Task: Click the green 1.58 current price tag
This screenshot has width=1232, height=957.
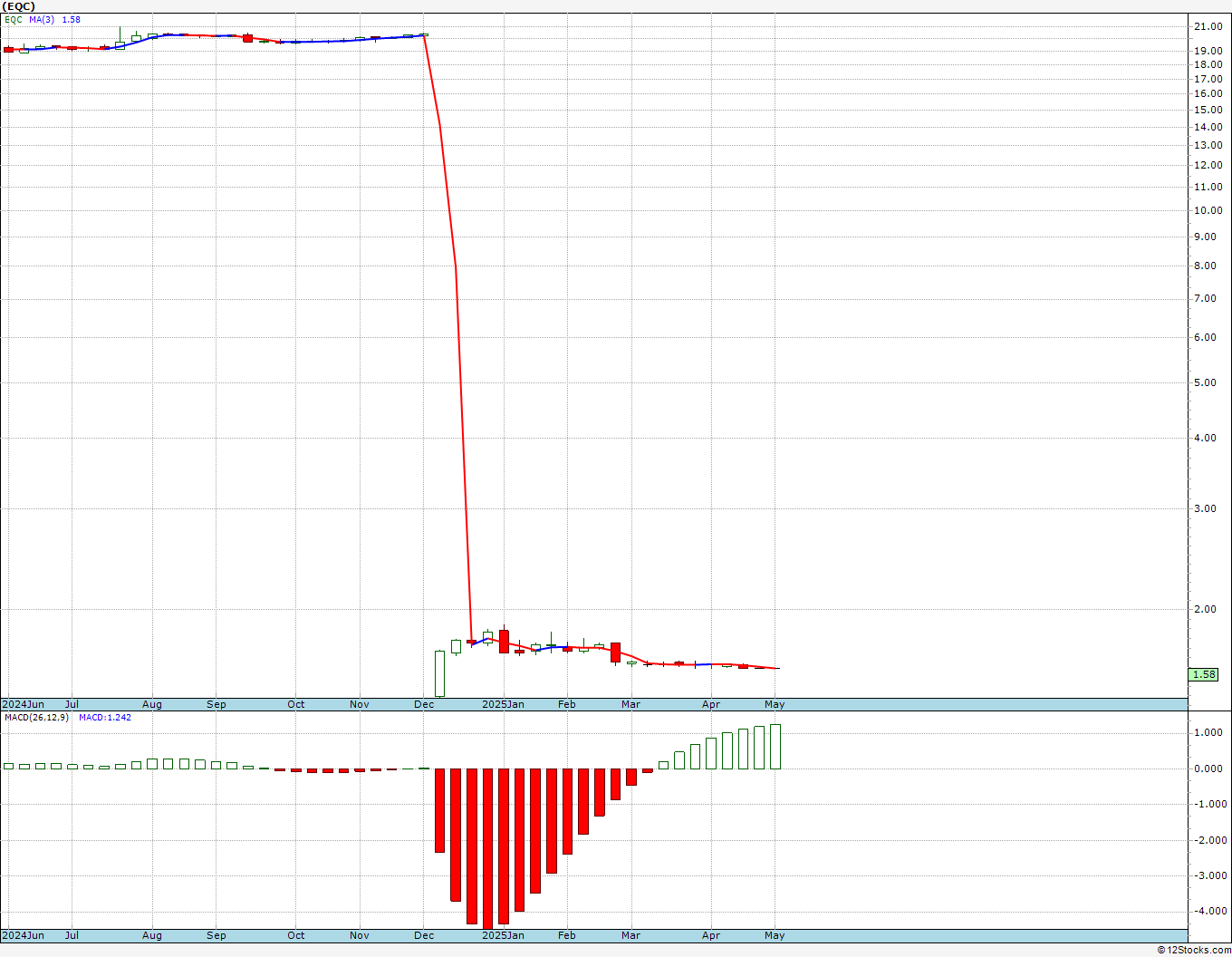Action: (x=1204, y=674)
